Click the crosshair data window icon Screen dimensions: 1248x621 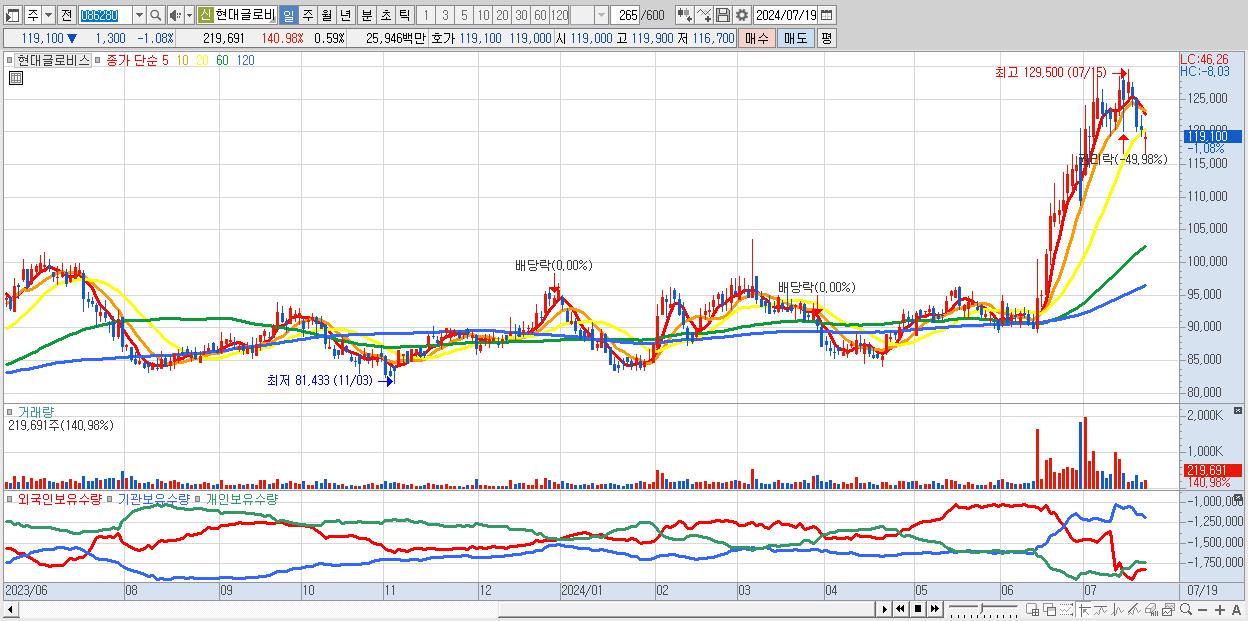(x=1032, y=609)
